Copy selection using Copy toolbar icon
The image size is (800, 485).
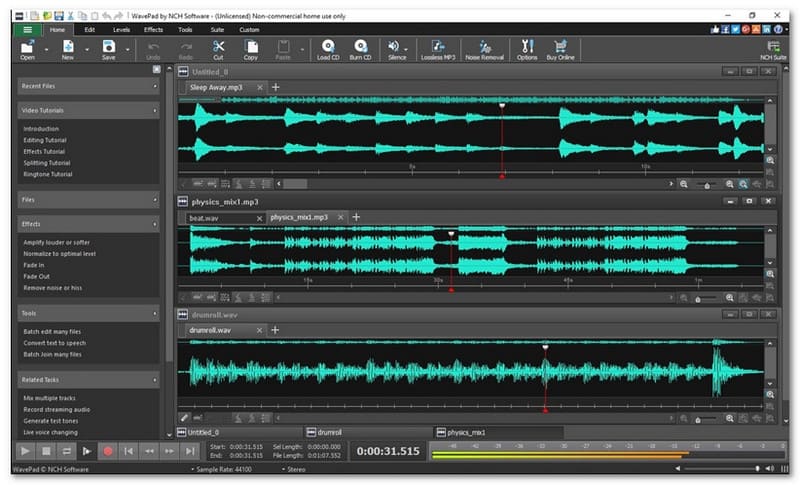pyautogui.click(x=251, y=49)
